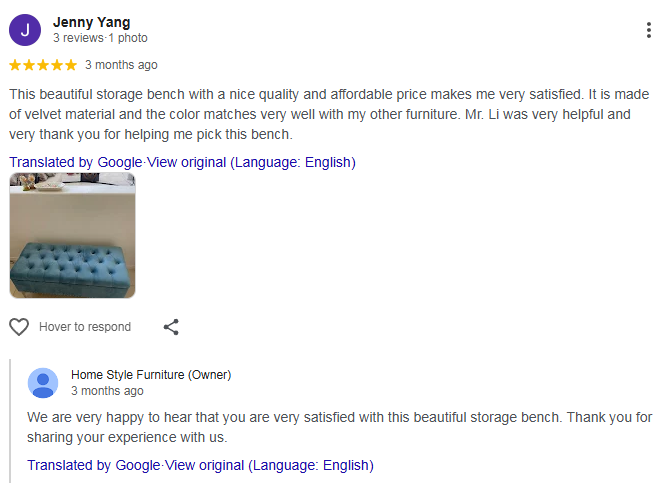666x483 pixels.
Task: Click the owner reply's "3 months ago" timestamp
Action: 107,391
